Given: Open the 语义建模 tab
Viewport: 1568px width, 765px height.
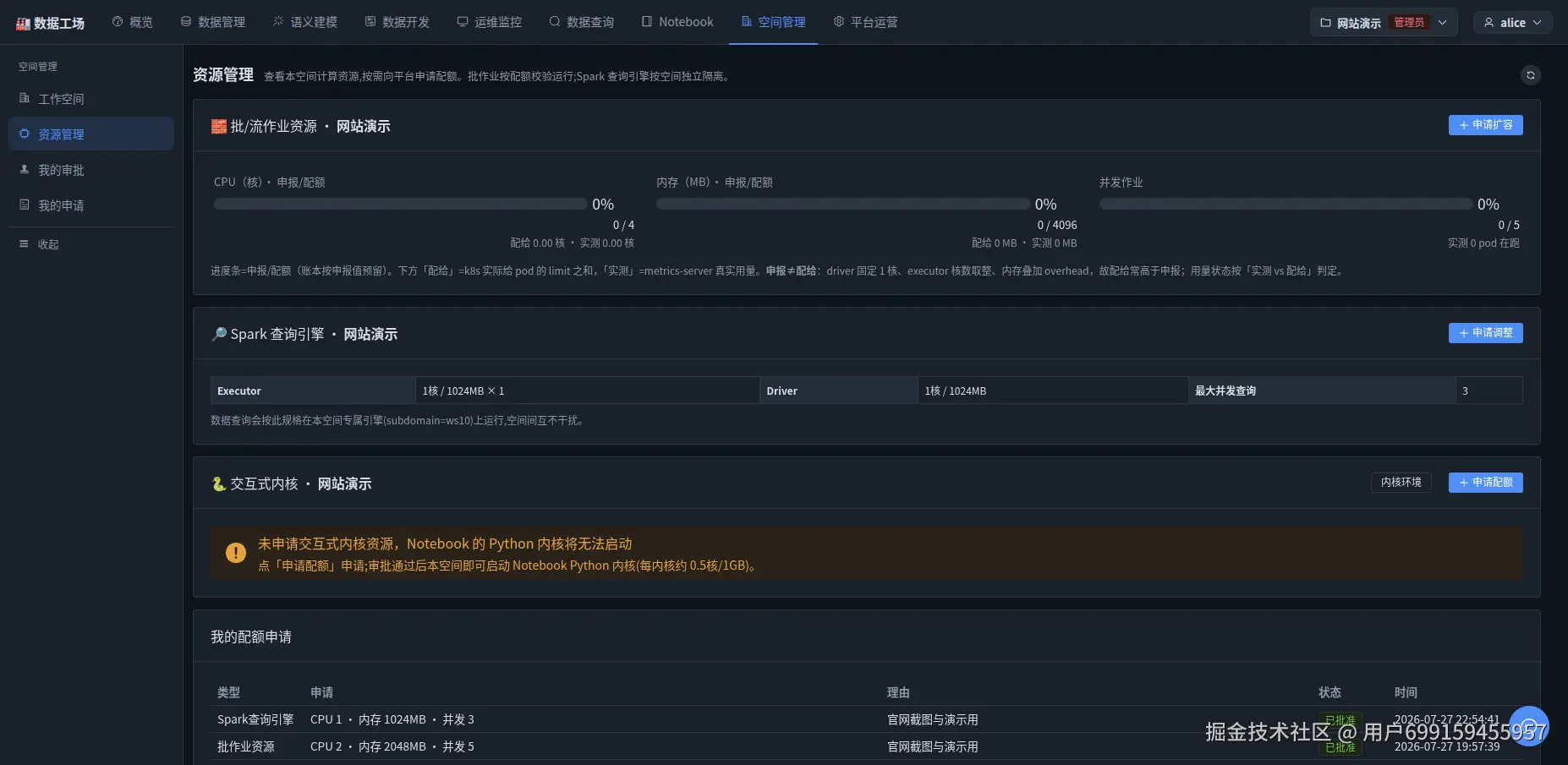Looking at the screenshot, I should (x=305, y=22).
